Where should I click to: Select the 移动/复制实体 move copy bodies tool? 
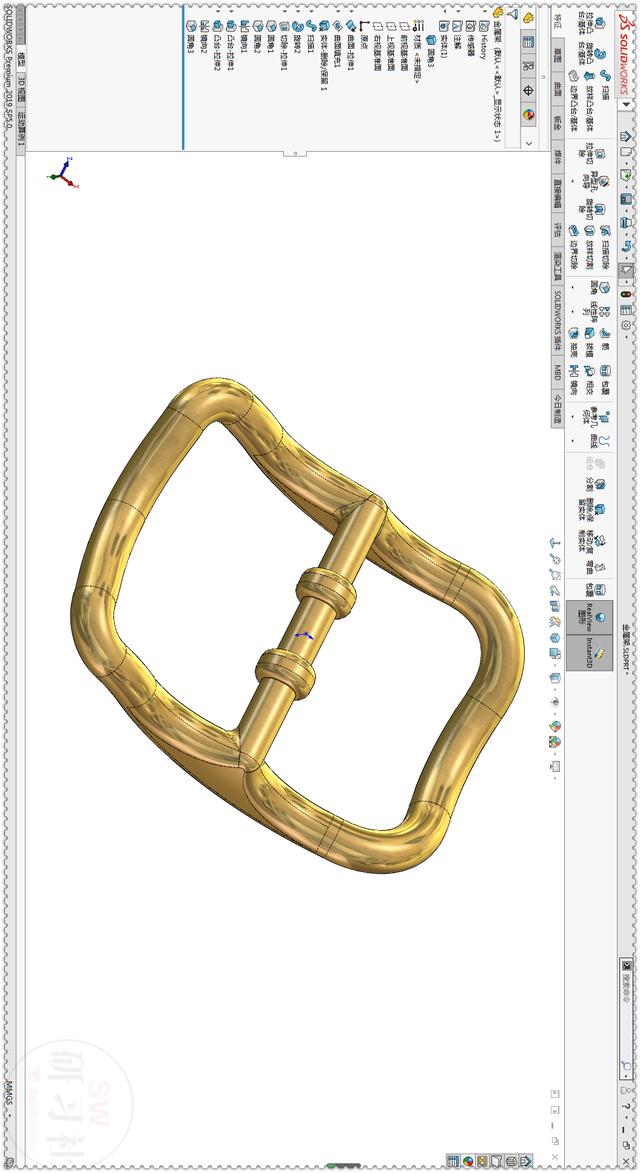click(x=594, y=541)
